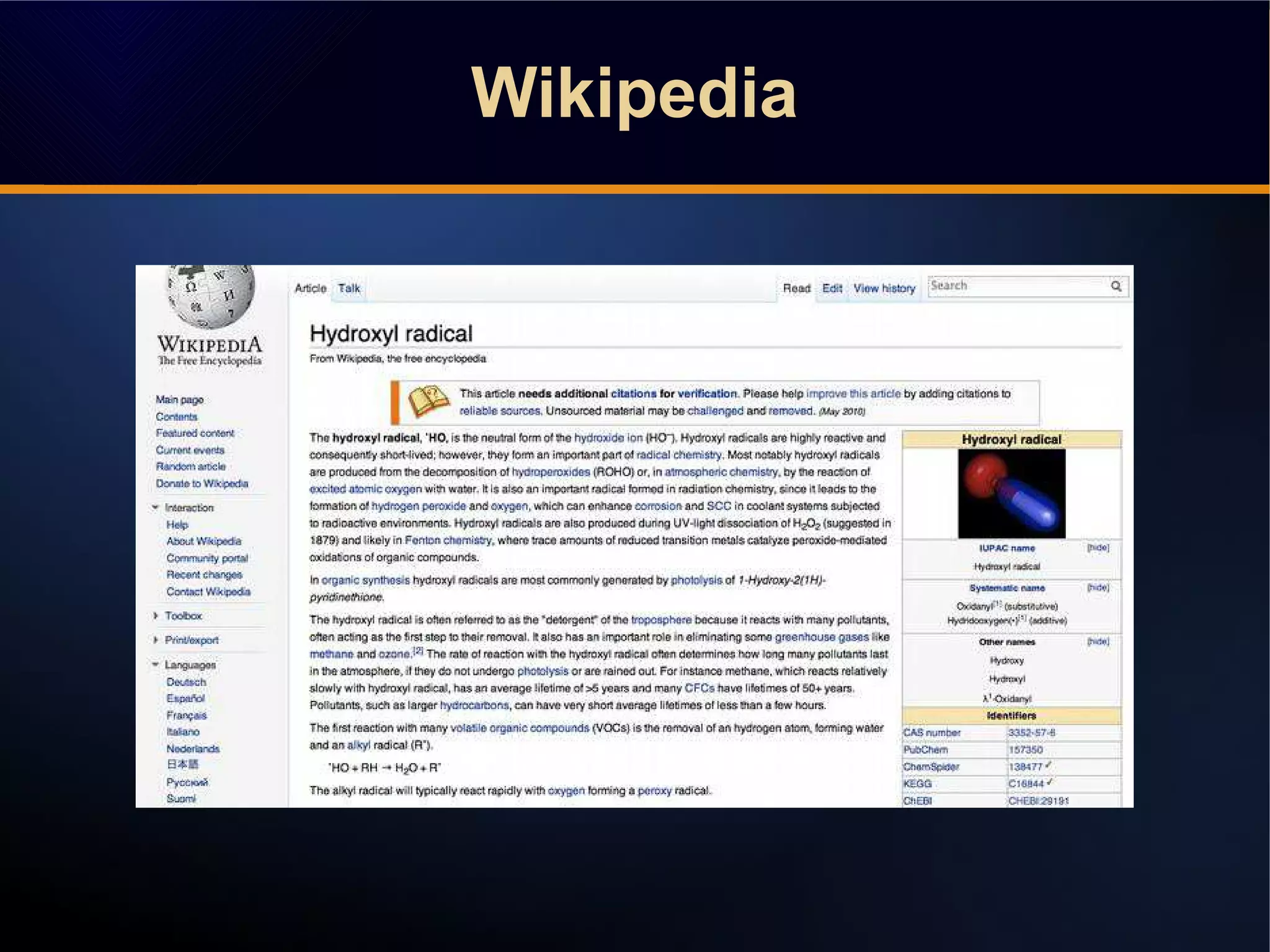
Task: Follow the hydrogen peroxide link
Action: 419,506
